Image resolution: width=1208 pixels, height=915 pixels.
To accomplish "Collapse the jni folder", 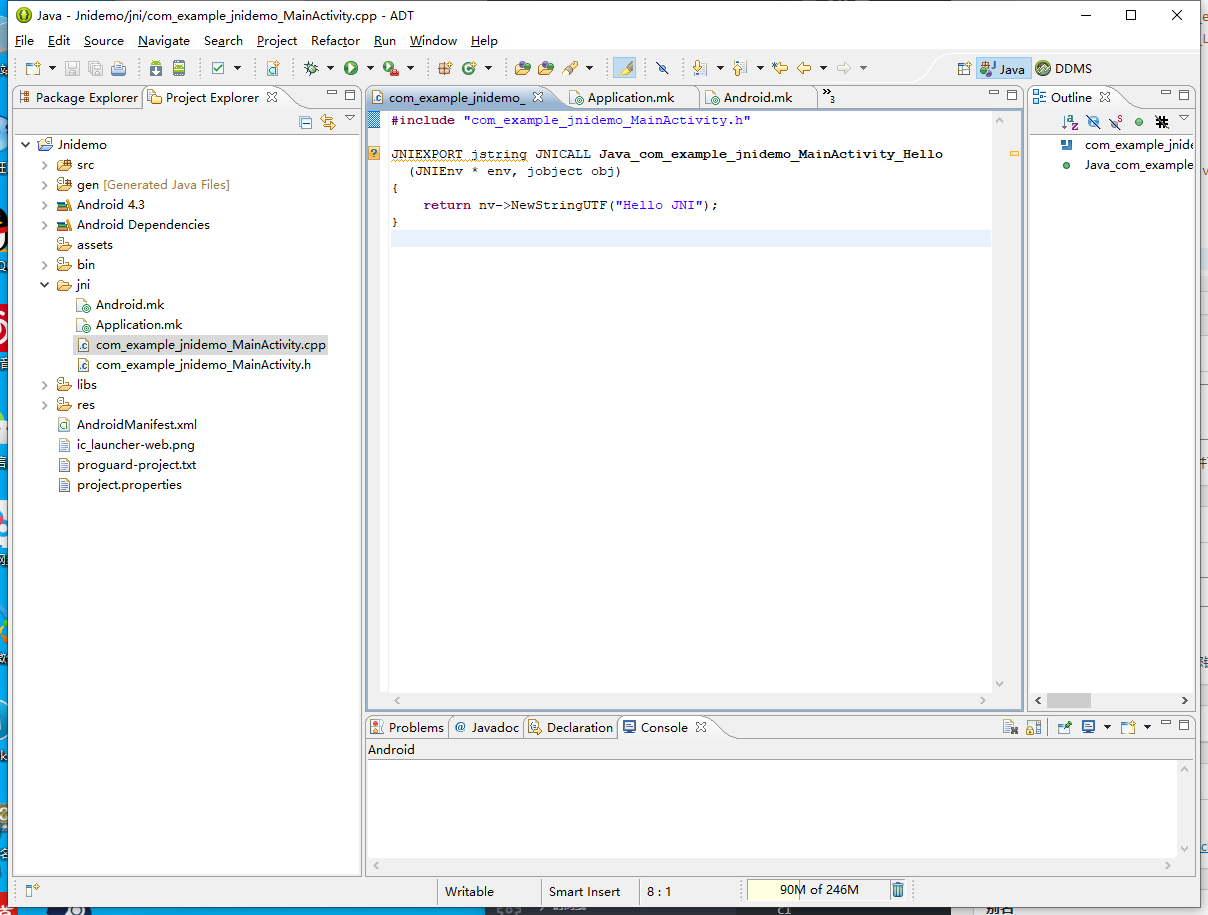I will click(45, 285).
